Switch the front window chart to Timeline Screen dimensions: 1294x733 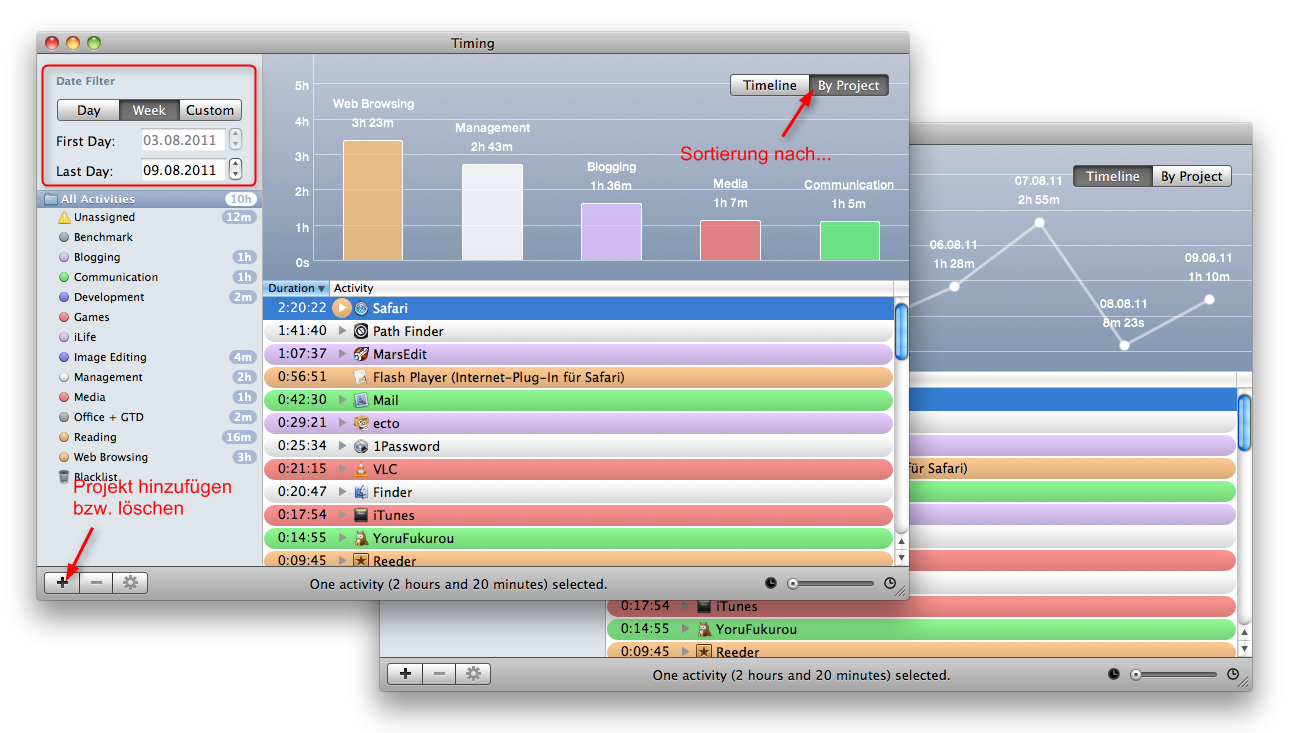(x=769, y=86)
